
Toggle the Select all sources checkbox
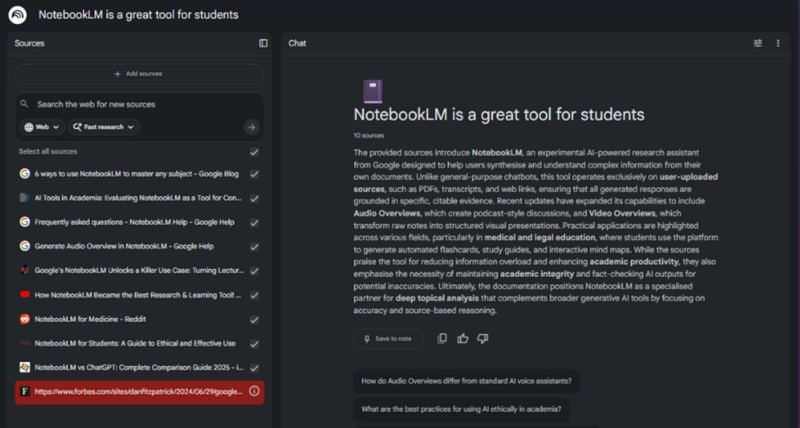point(254,152)
